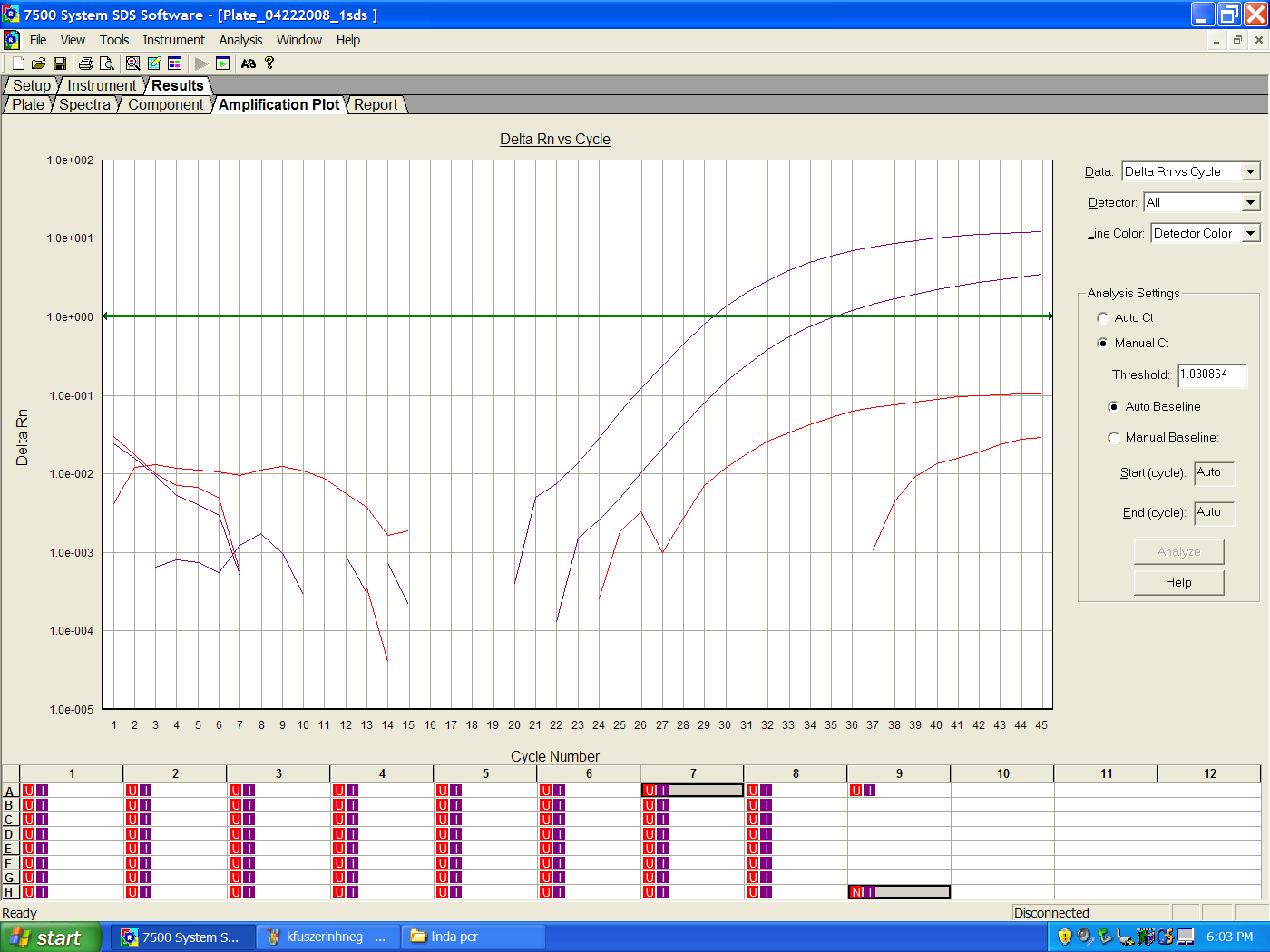Click the Delta Rn vs Cycle plot title
The height and width of the screenshot is (952, 1270).
click(555, 139)
